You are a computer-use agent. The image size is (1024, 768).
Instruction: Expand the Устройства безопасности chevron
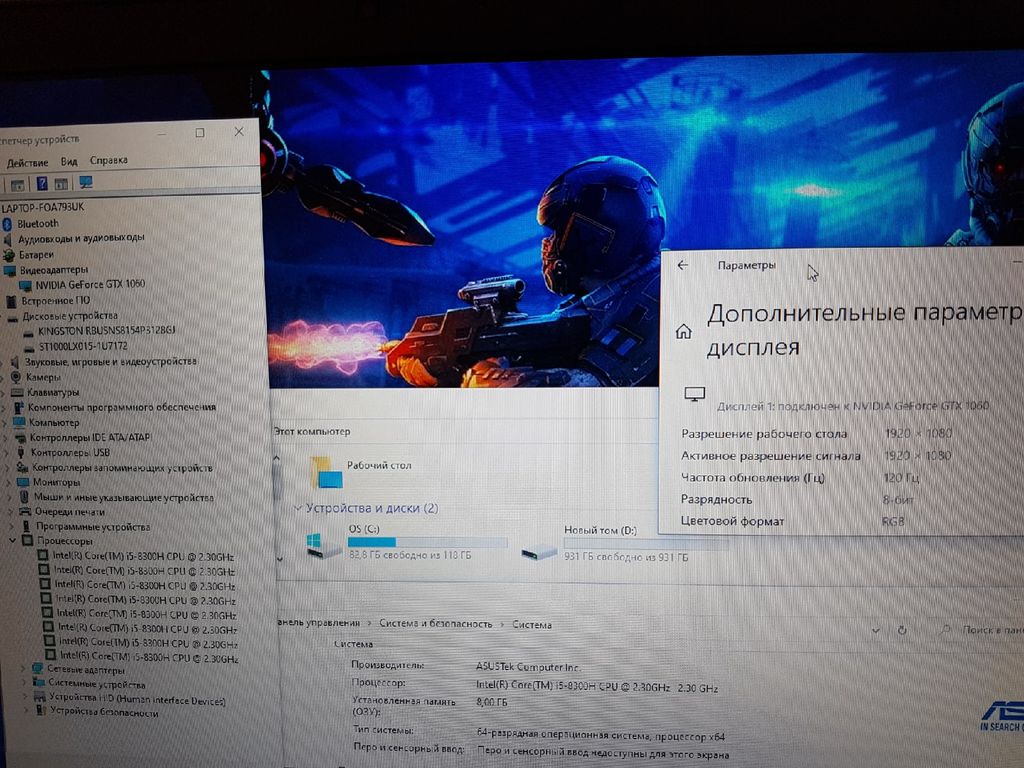[29, 711]
